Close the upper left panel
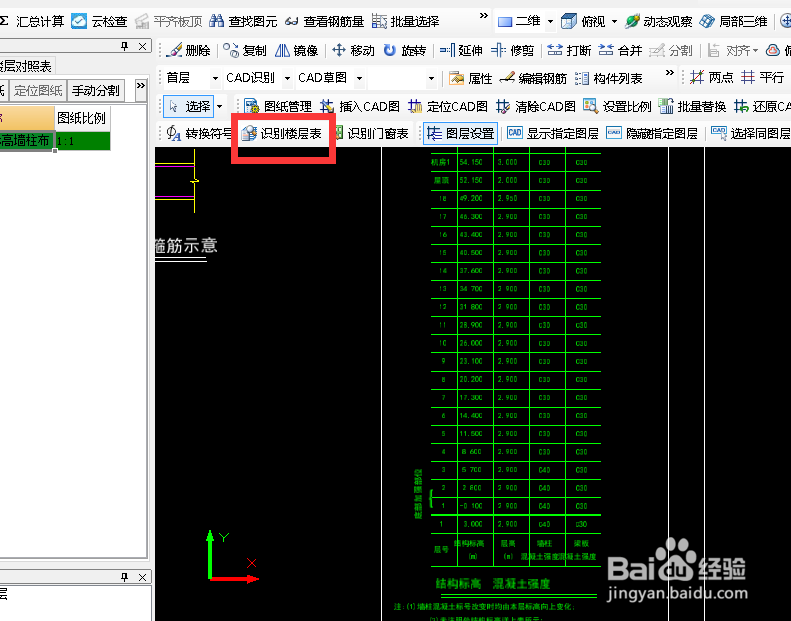 pyautogui.click(x=142, y=46)
